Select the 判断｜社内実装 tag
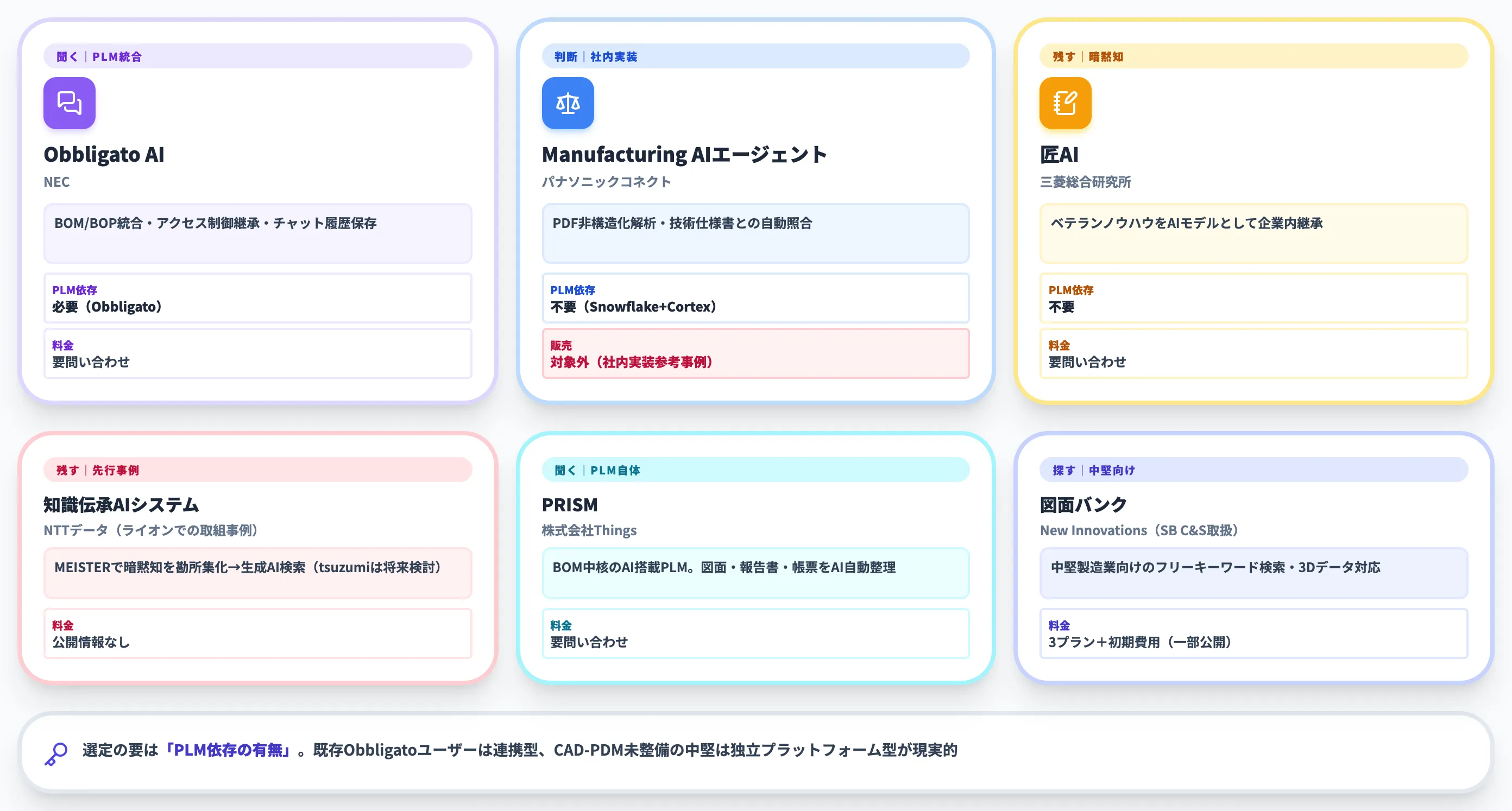 (755, 56)
